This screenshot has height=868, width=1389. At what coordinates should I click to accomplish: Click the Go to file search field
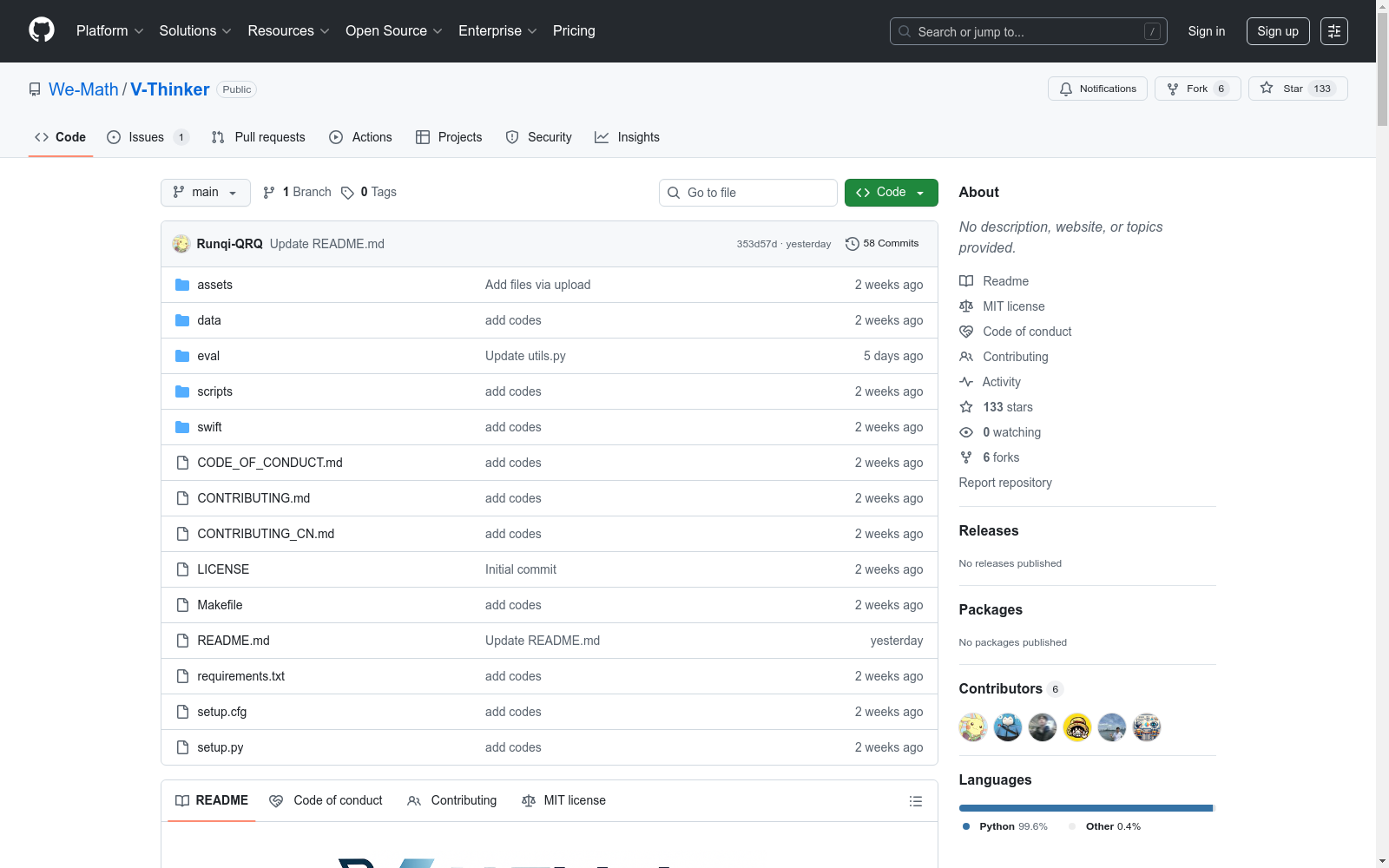tap(748, 193)
